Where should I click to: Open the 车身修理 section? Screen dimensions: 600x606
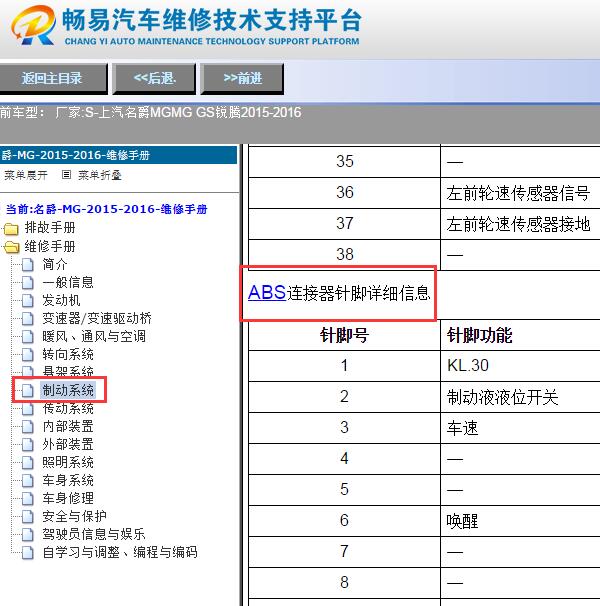(x=68, y=498)
